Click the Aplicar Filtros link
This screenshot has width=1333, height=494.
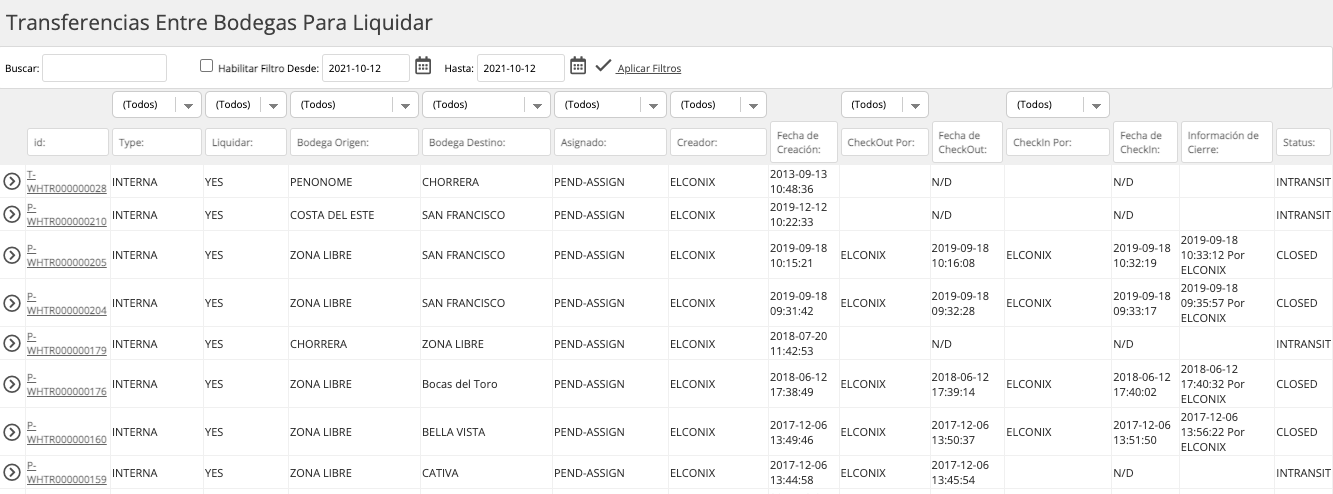click(x=649, y=68)
